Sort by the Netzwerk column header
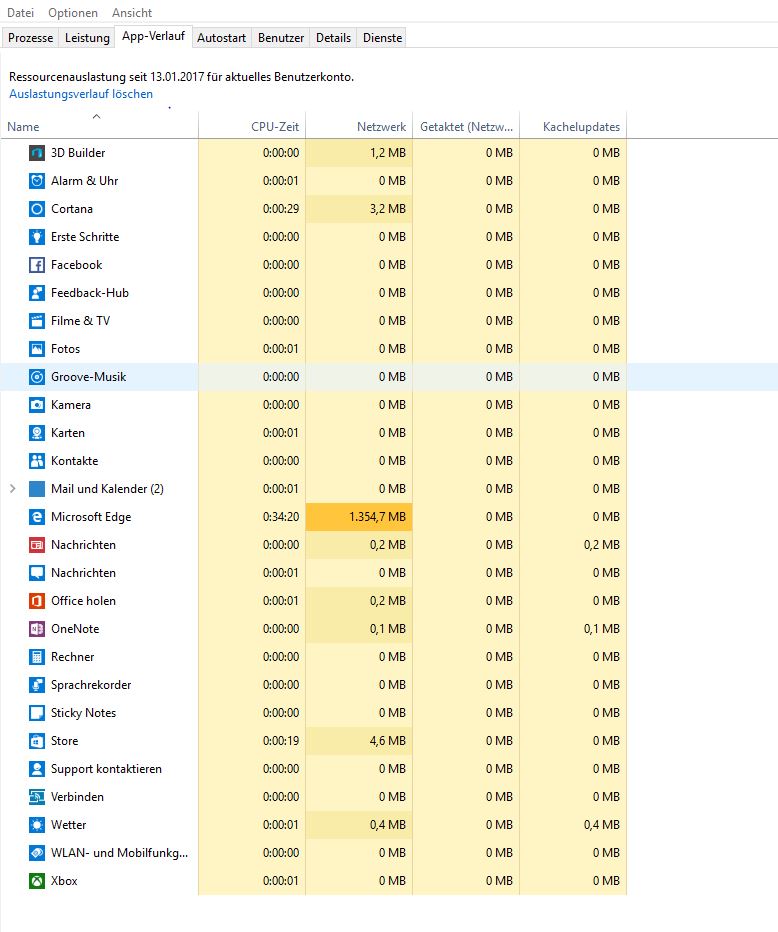The image size is (778, 932). point(359,126)
